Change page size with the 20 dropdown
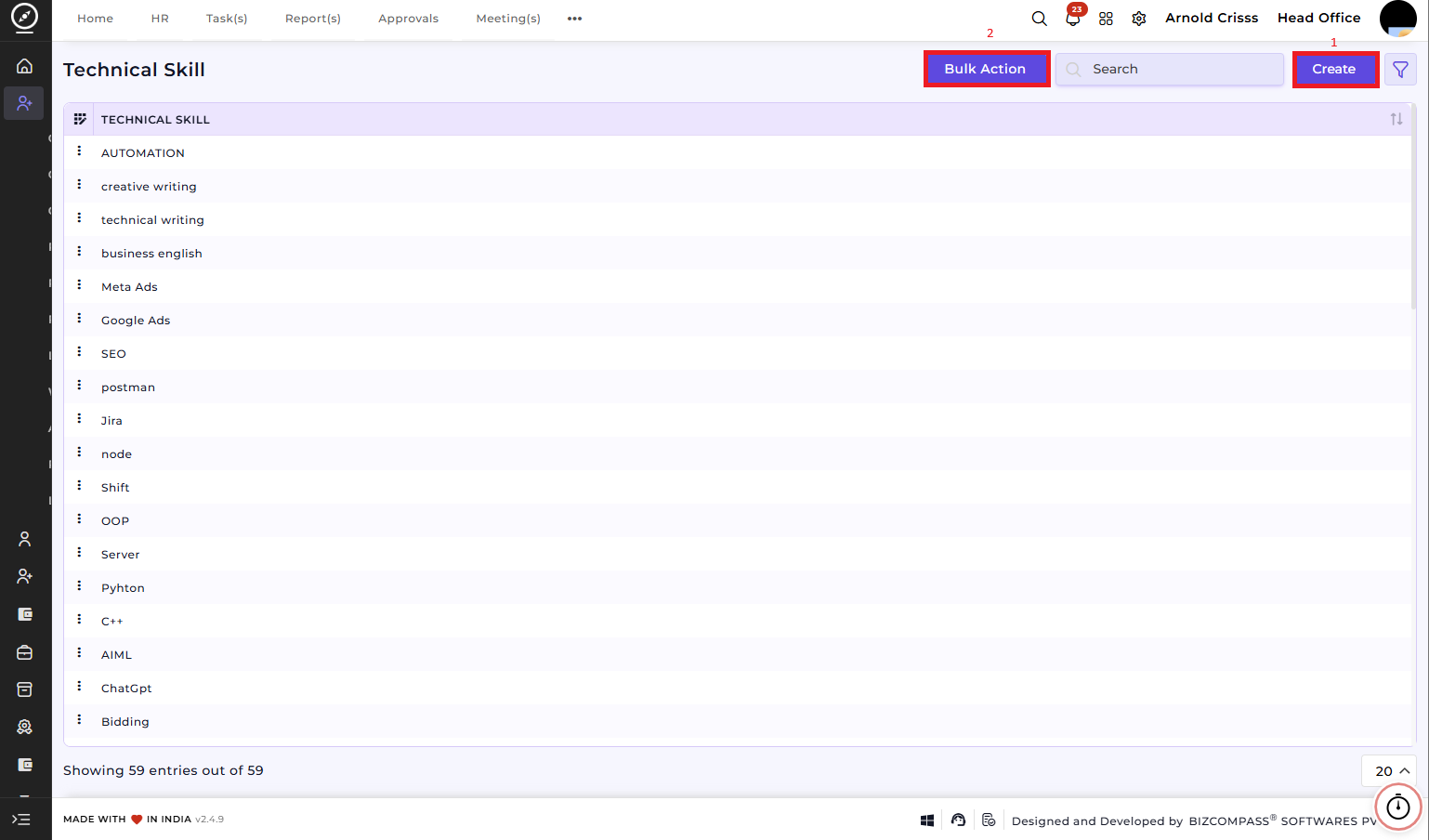 coord(1389,771)
